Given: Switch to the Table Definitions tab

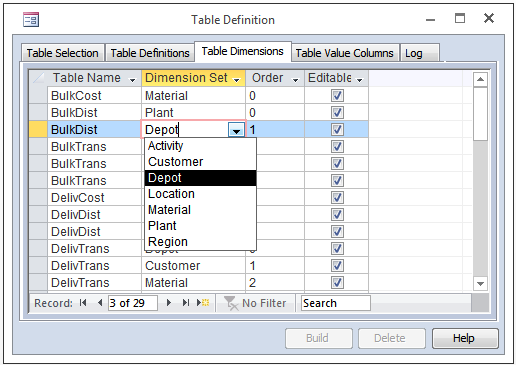Looking at the screenshot, I should click(150, 53).
